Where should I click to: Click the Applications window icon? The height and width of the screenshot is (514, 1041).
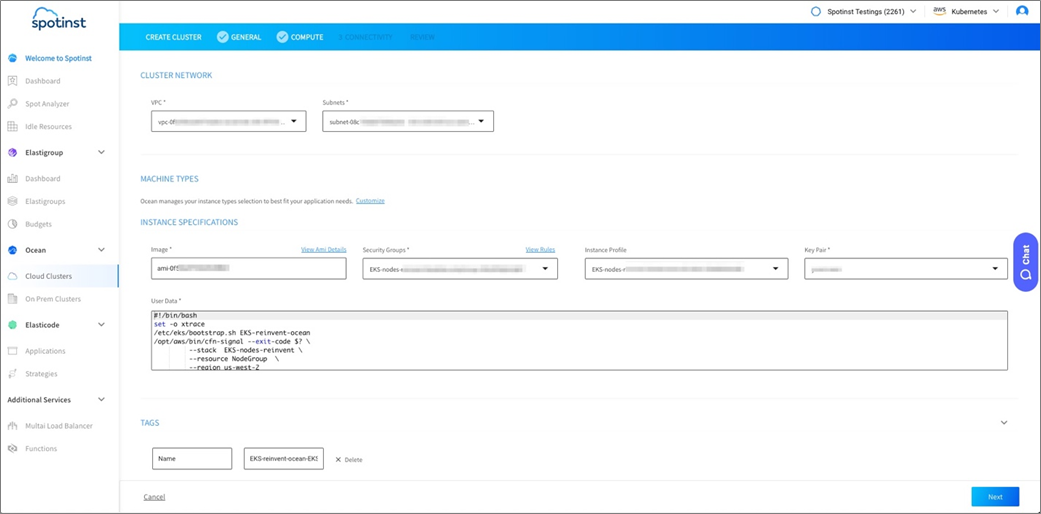tap(12, 351)
